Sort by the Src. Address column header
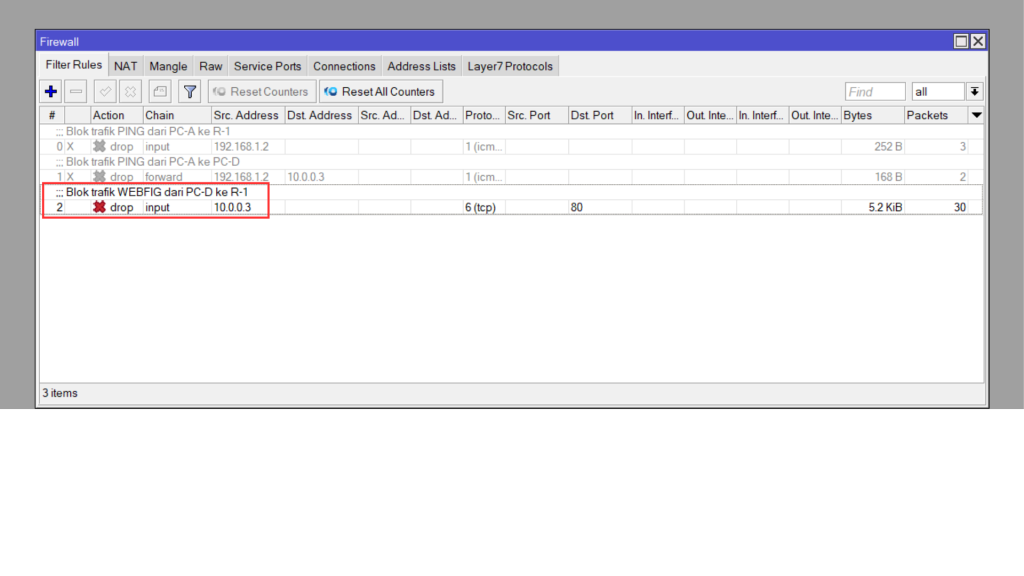The image size is (1024, 576). [246, 115]
